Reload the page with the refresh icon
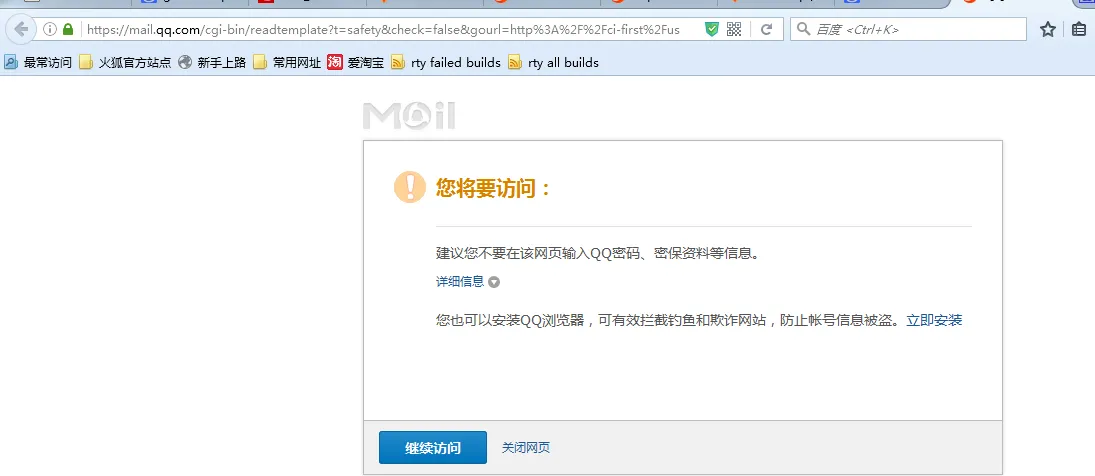1095x476 pixels. [x=766, y=29]
